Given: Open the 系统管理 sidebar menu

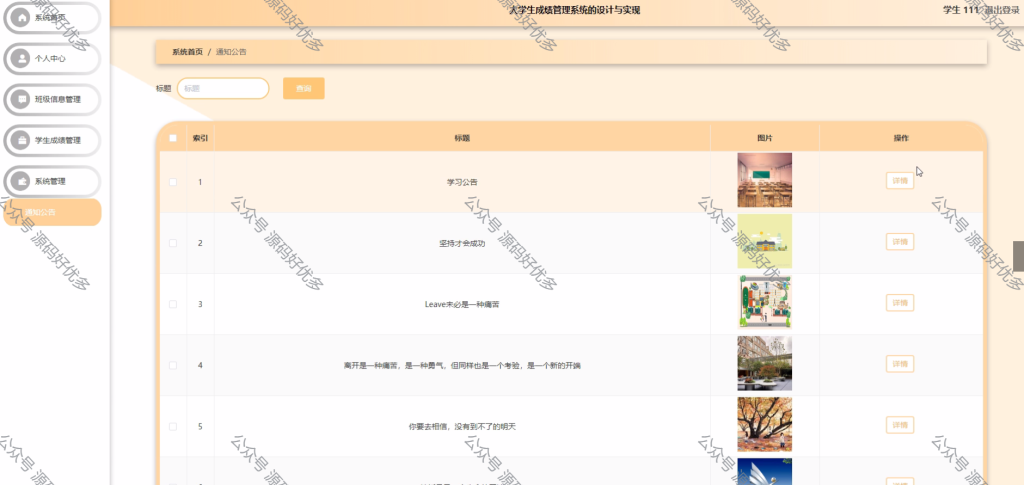Looking at the screenshot, I should pyautogui.click(x=52, y=181).
